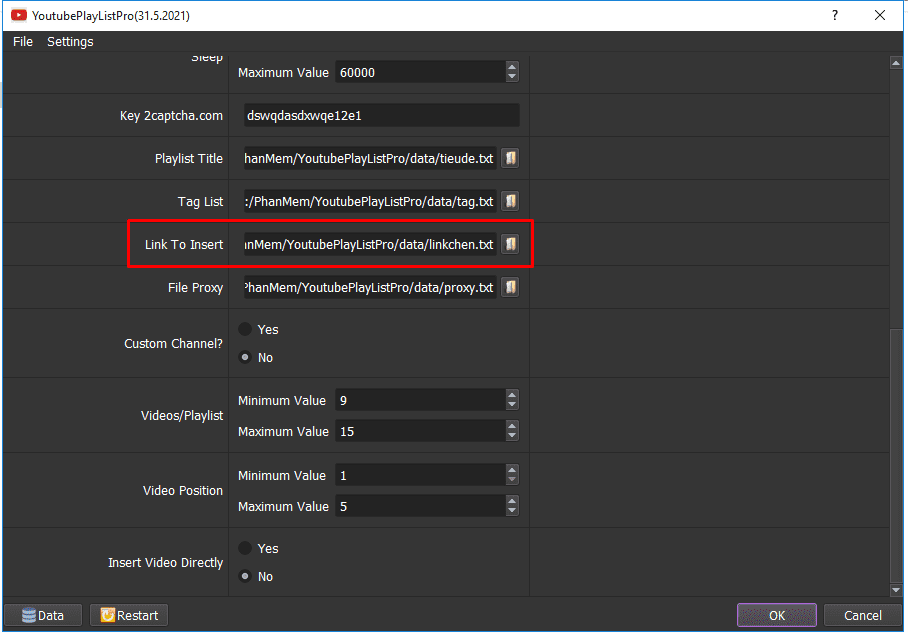Viewport: 908px width, 633px height.
Task: Decrease Videos/Playlist Maximum Value
Action: click(x=511, y=437)
